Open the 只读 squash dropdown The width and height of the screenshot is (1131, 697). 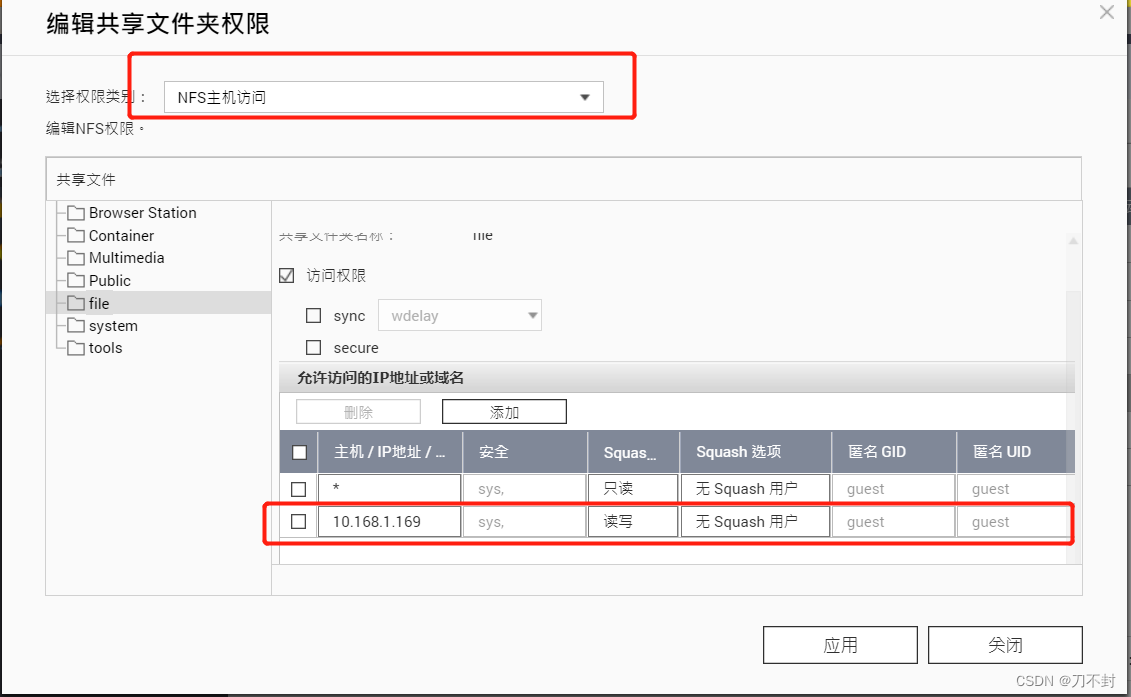[633, 489]
